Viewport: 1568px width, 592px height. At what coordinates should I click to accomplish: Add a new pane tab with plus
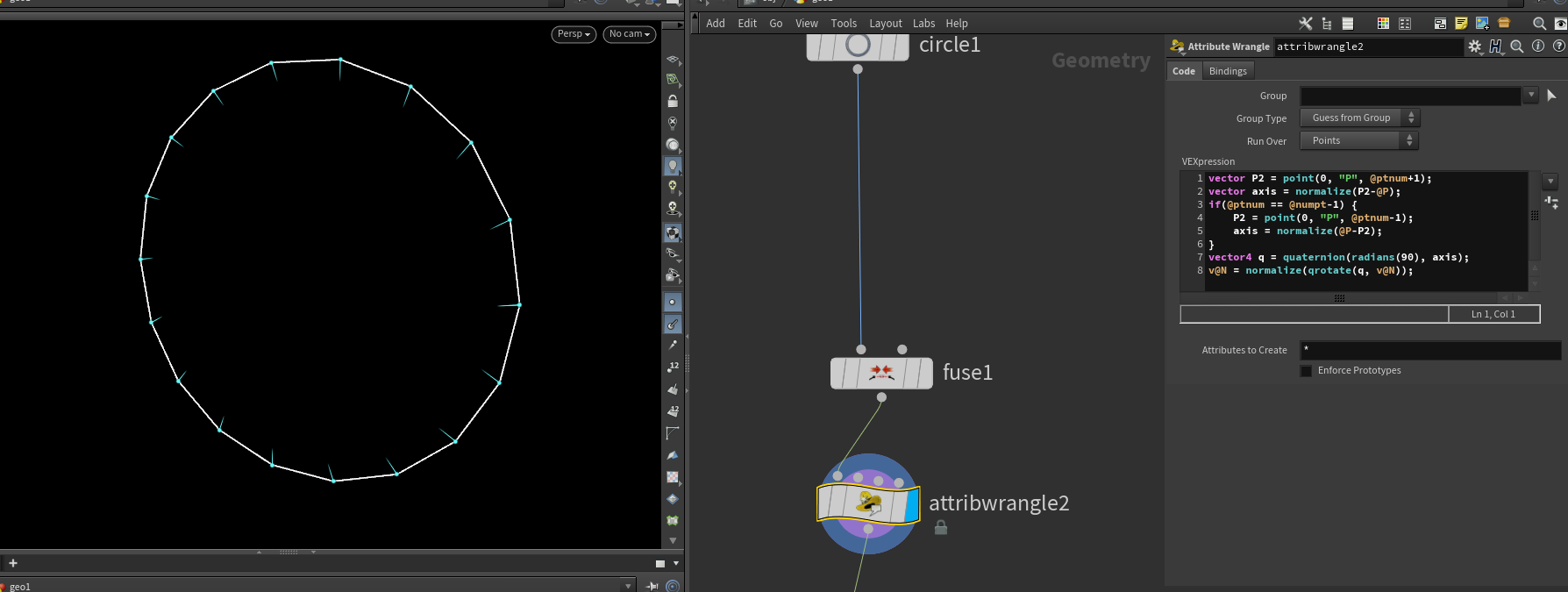13,563
